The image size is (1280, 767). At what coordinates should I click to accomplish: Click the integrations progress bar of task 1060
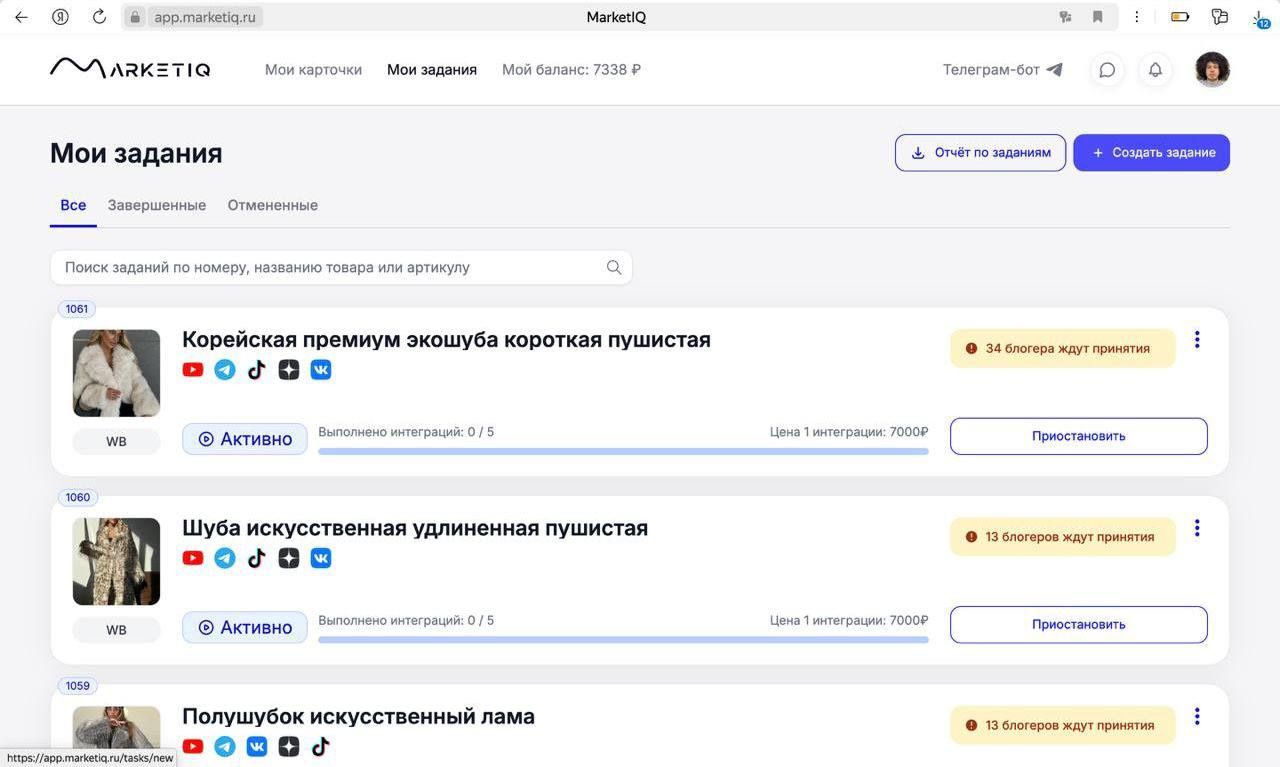(623, 639)
